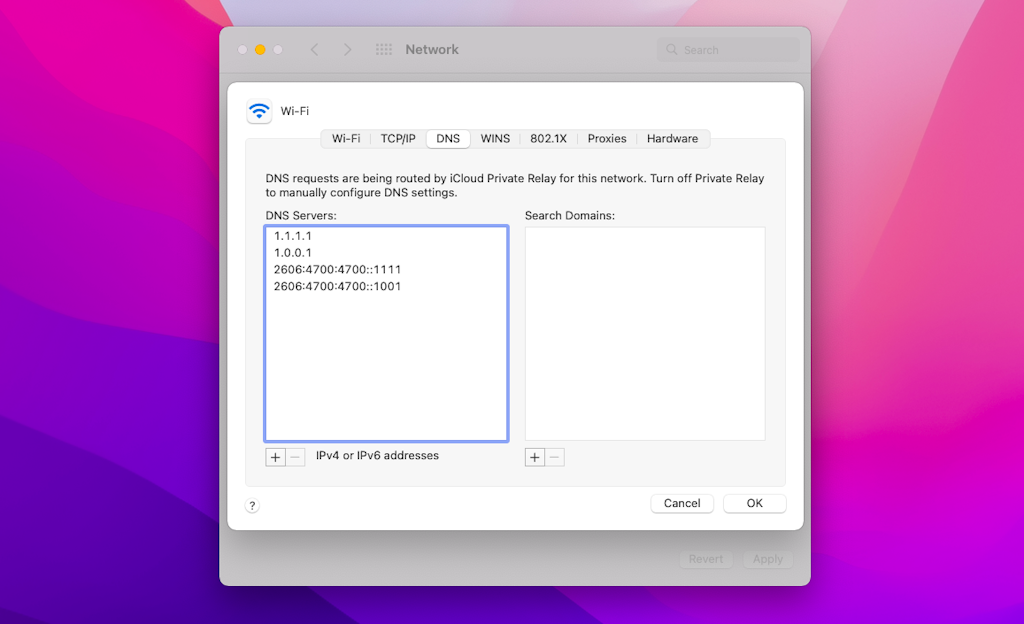1024x624 pixels.
Task: Go back with the left chevron
Action: point(314,49)
